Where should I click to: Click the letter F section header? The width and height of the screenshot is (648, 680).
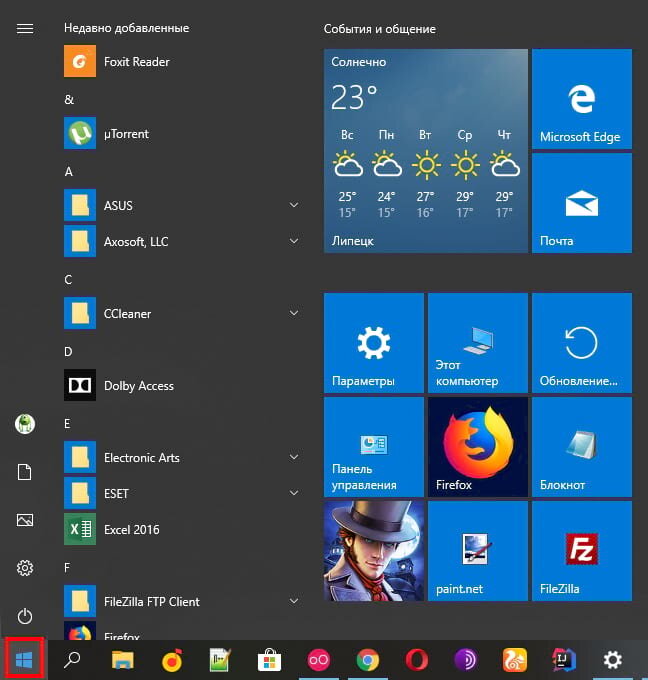(x=67, y=568)
